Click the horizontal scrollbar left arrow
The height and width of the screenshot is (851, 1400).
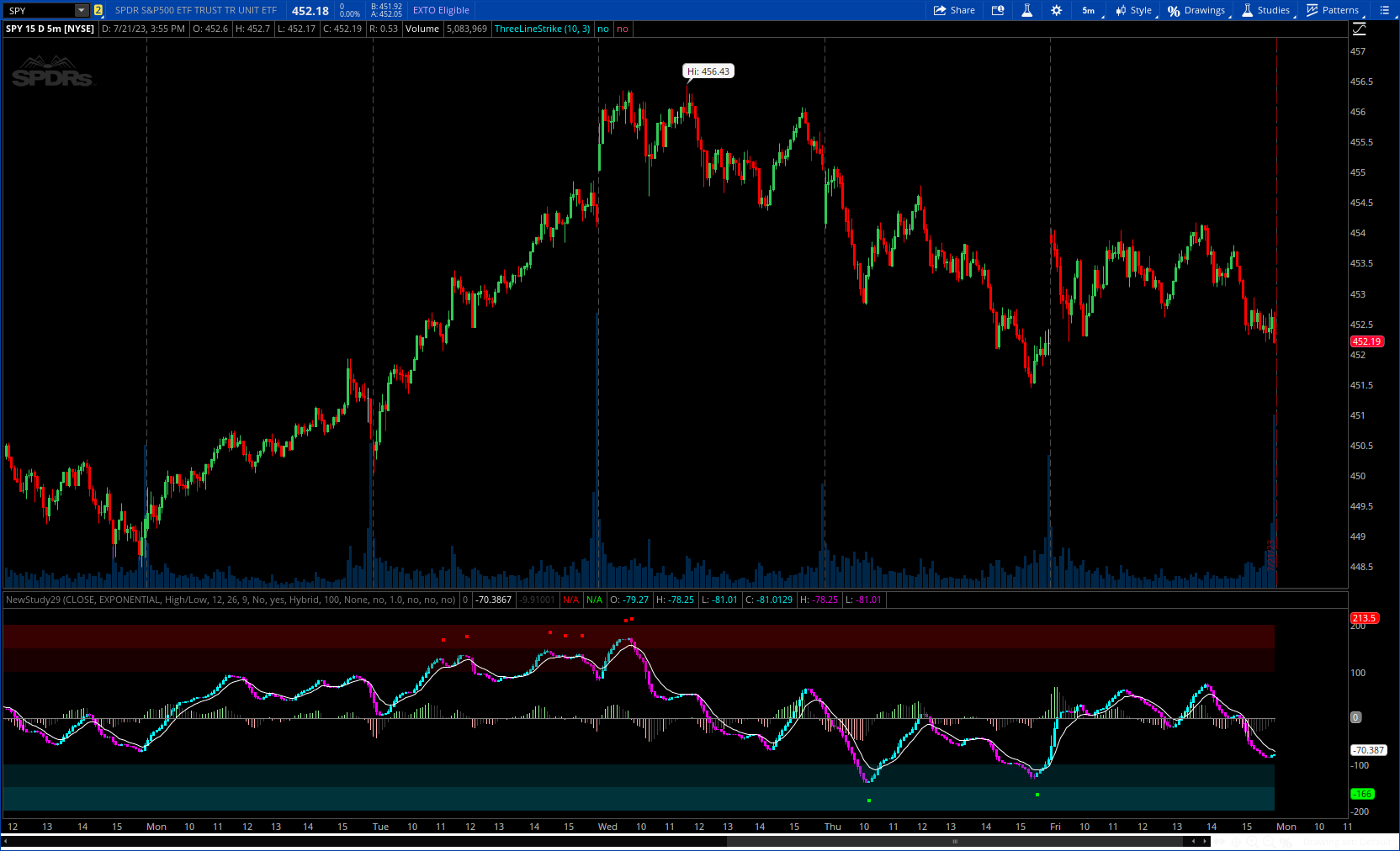coord(1193,841)
